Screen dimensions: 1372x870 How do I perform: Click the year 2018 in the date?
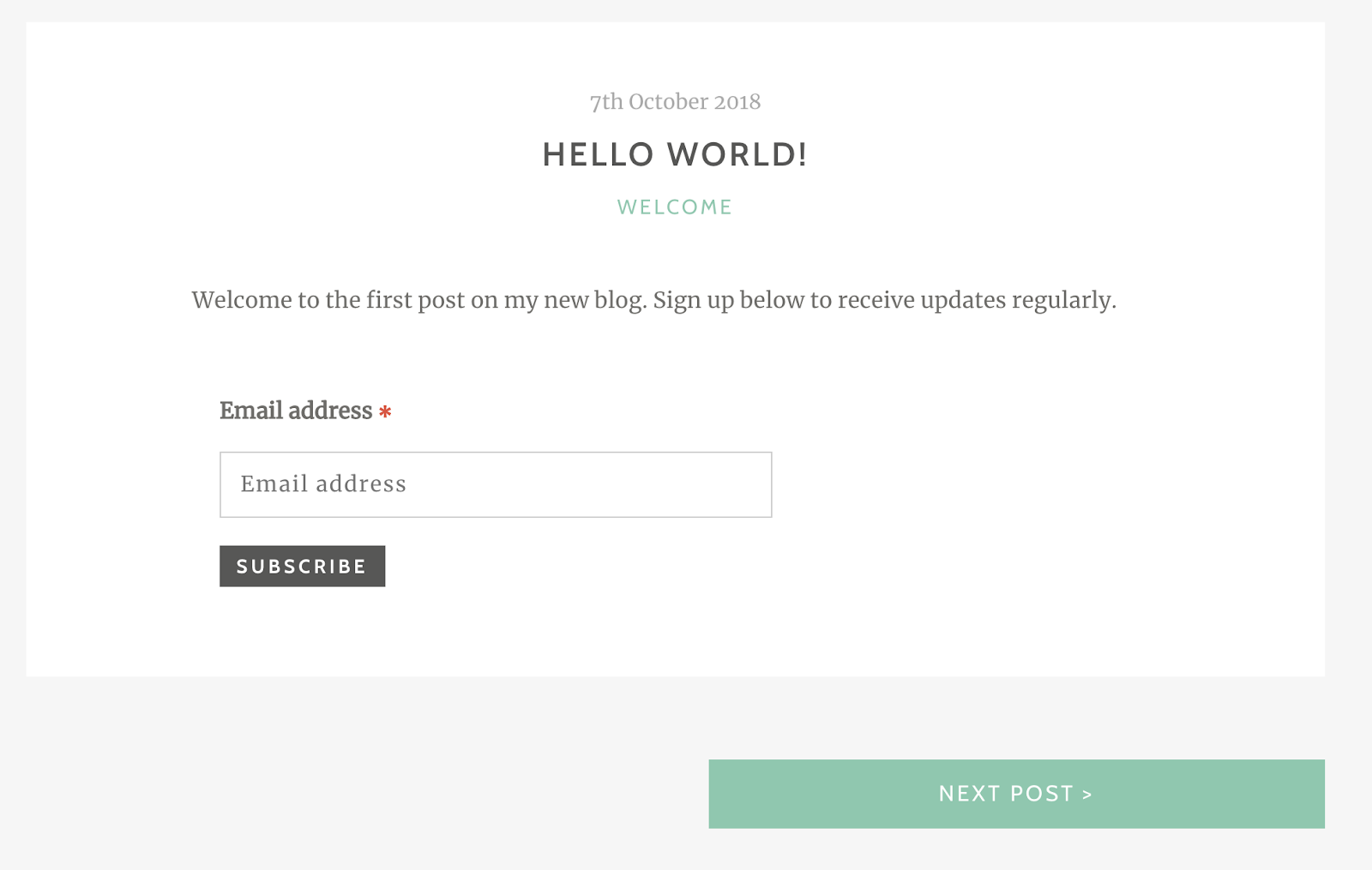737,102
